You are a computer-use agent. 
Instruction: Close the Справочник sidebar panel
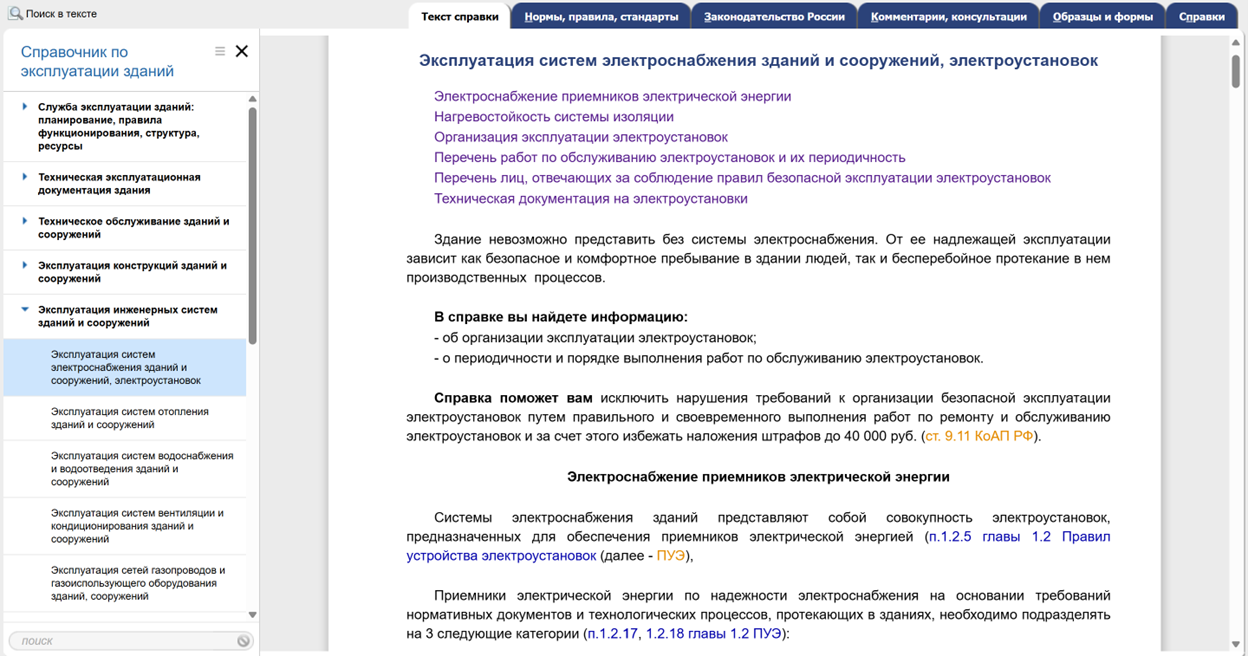point(242,51)
